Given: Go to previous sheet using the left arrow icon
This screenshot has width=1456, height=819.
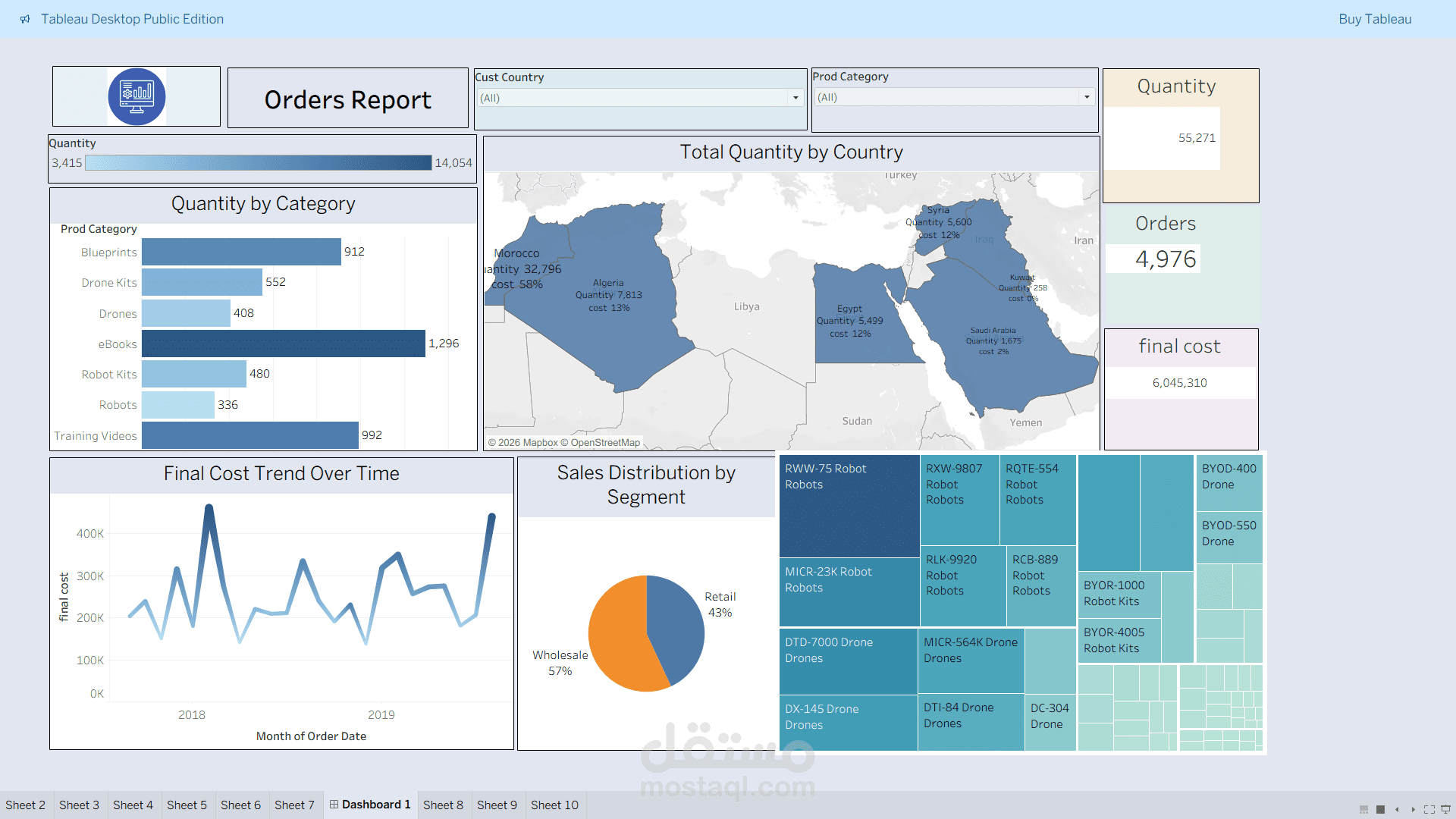Looking at the screenshot, I should point(1398,809).
